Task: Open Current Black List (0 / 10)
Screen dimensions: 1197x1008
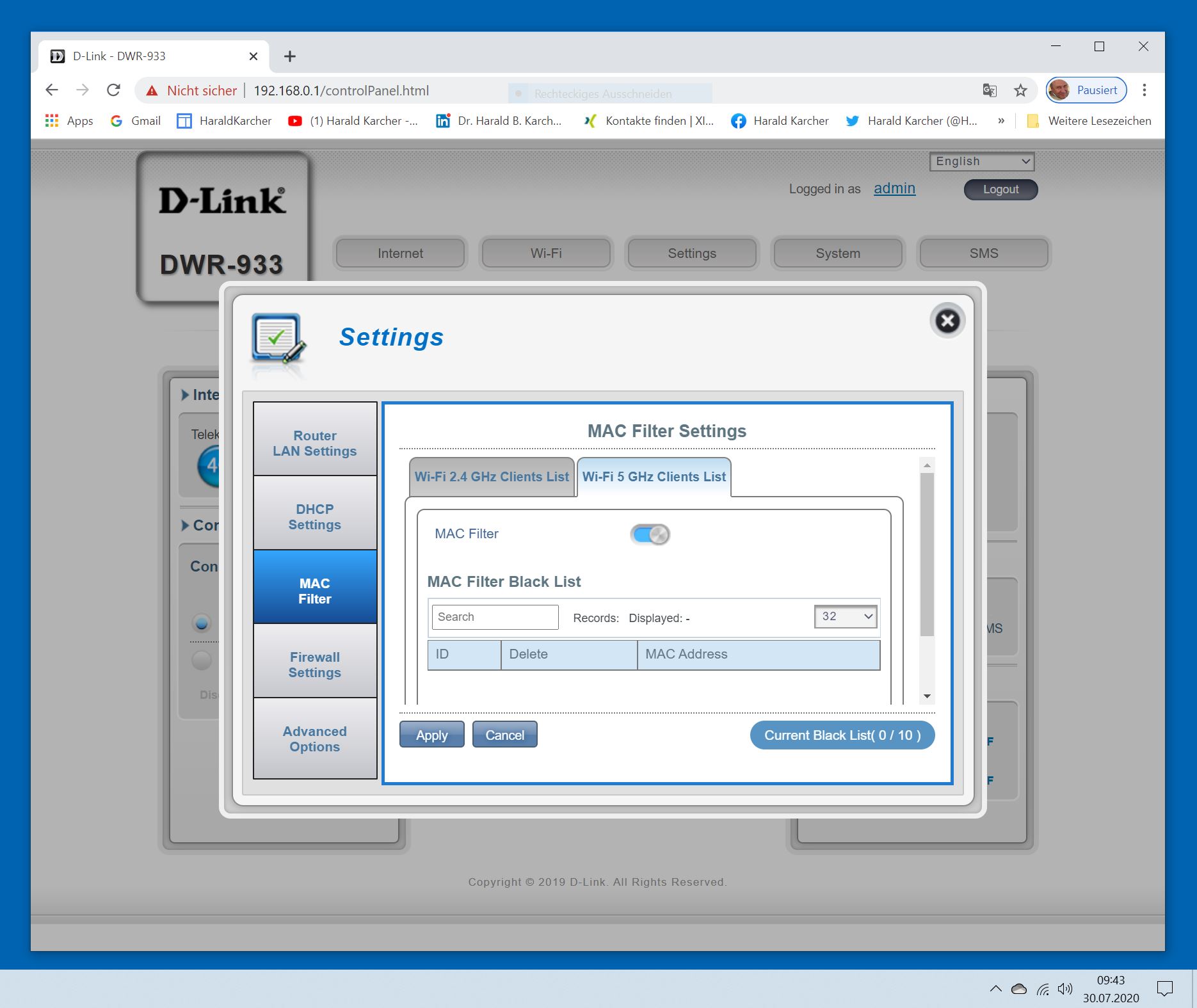Action: click(x=842, y=735)
